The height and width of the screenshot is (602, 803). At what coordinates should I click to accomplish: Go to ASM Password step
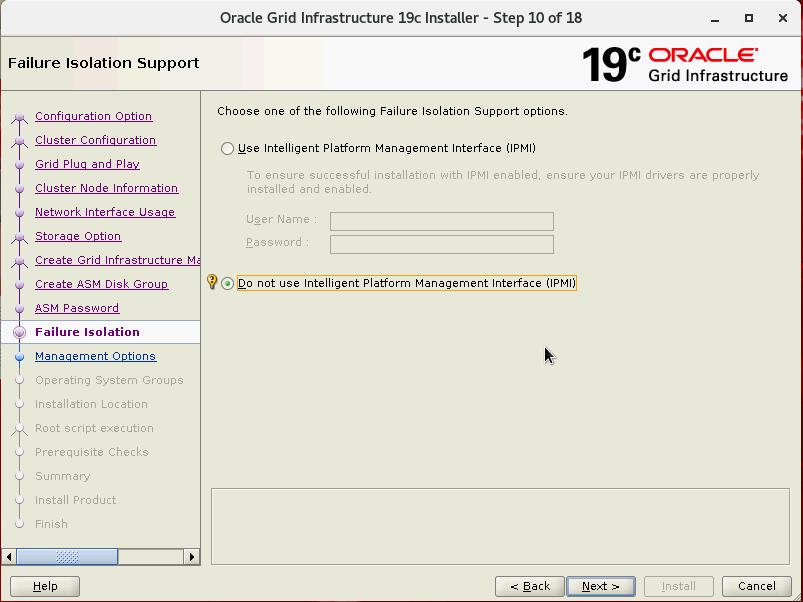(77, 308)
